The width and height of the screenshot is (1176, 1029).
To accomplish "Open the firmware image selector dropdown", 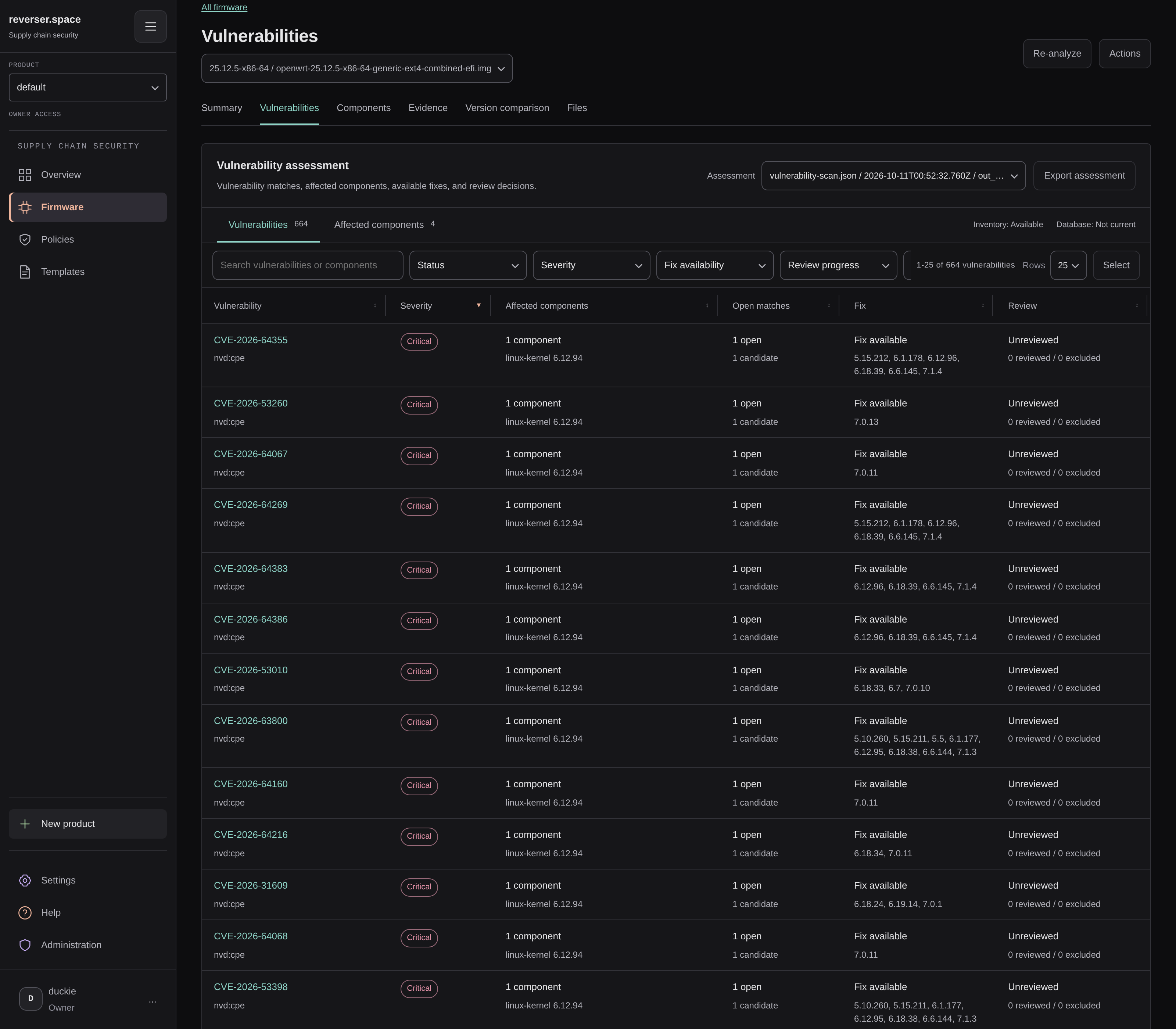I will tap(356, 68).
